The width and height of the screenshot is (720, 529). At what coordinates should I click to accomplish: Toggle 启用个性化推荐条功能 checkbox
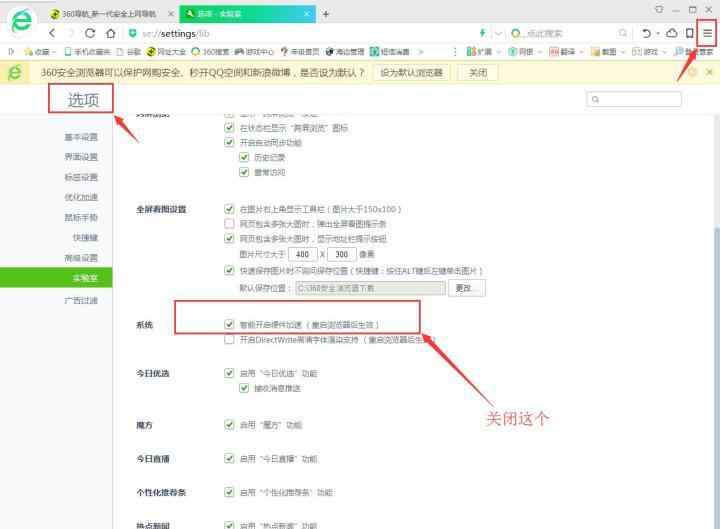point(229,492)
